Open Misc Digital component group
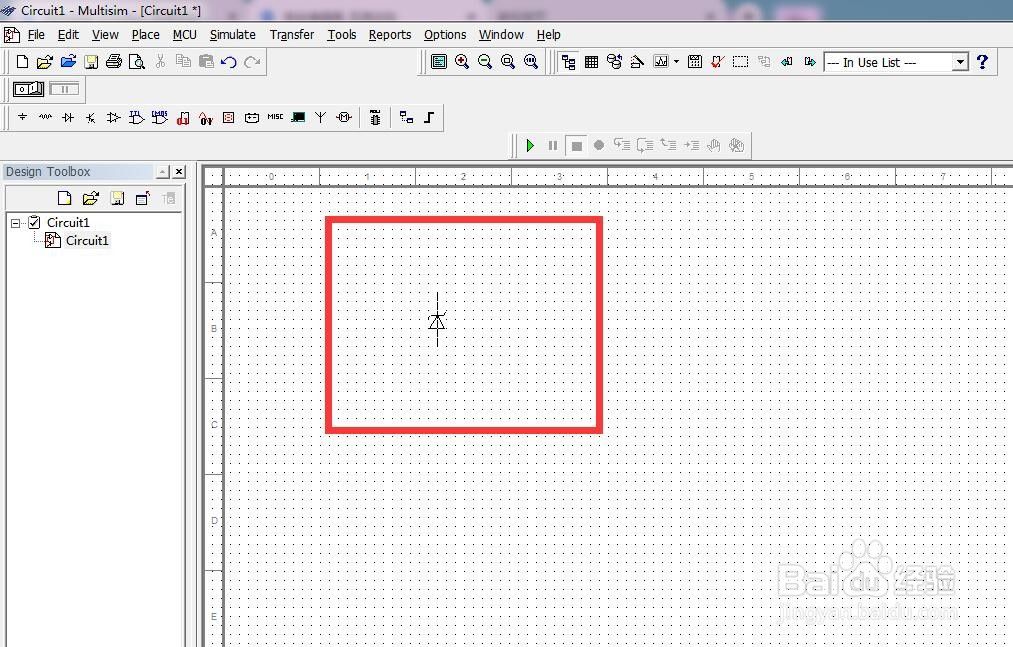This screenshot has height=647, width=1013. (x=183, y=118)
